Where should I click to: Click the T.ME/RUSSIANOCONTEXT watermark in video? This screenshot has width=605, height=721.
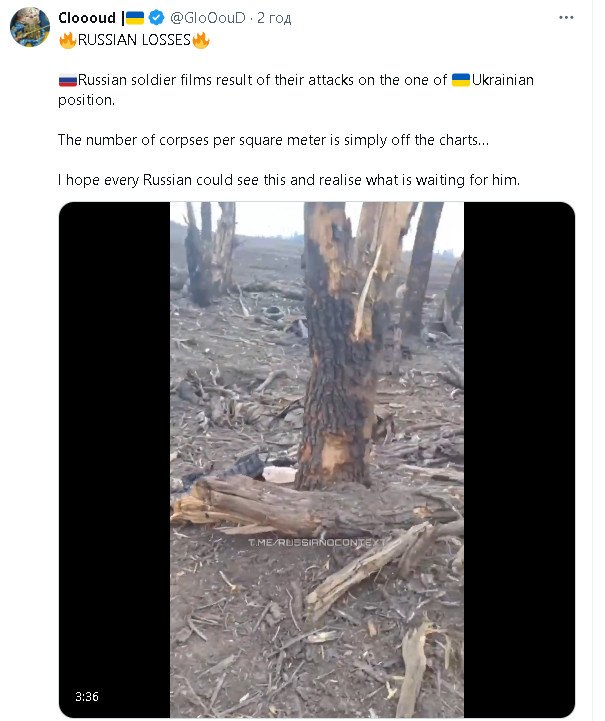(317, 543)
